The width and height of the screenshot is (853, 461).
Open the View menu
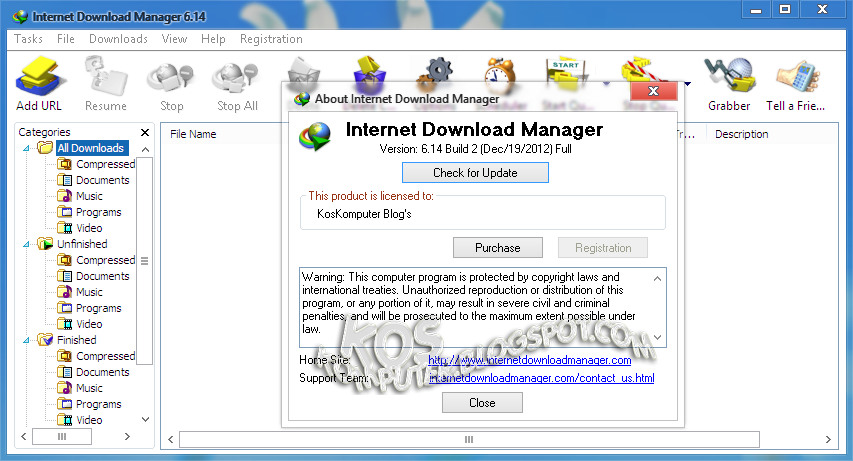click(174, 39)
